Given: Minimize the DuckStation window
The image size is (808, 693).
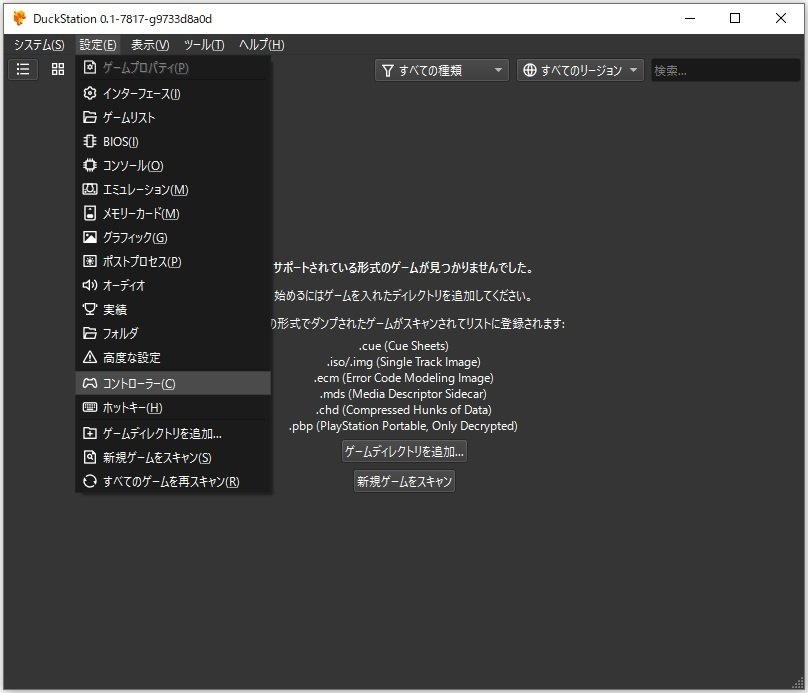Looking at the screenshot, I should (x=690, y=19).
